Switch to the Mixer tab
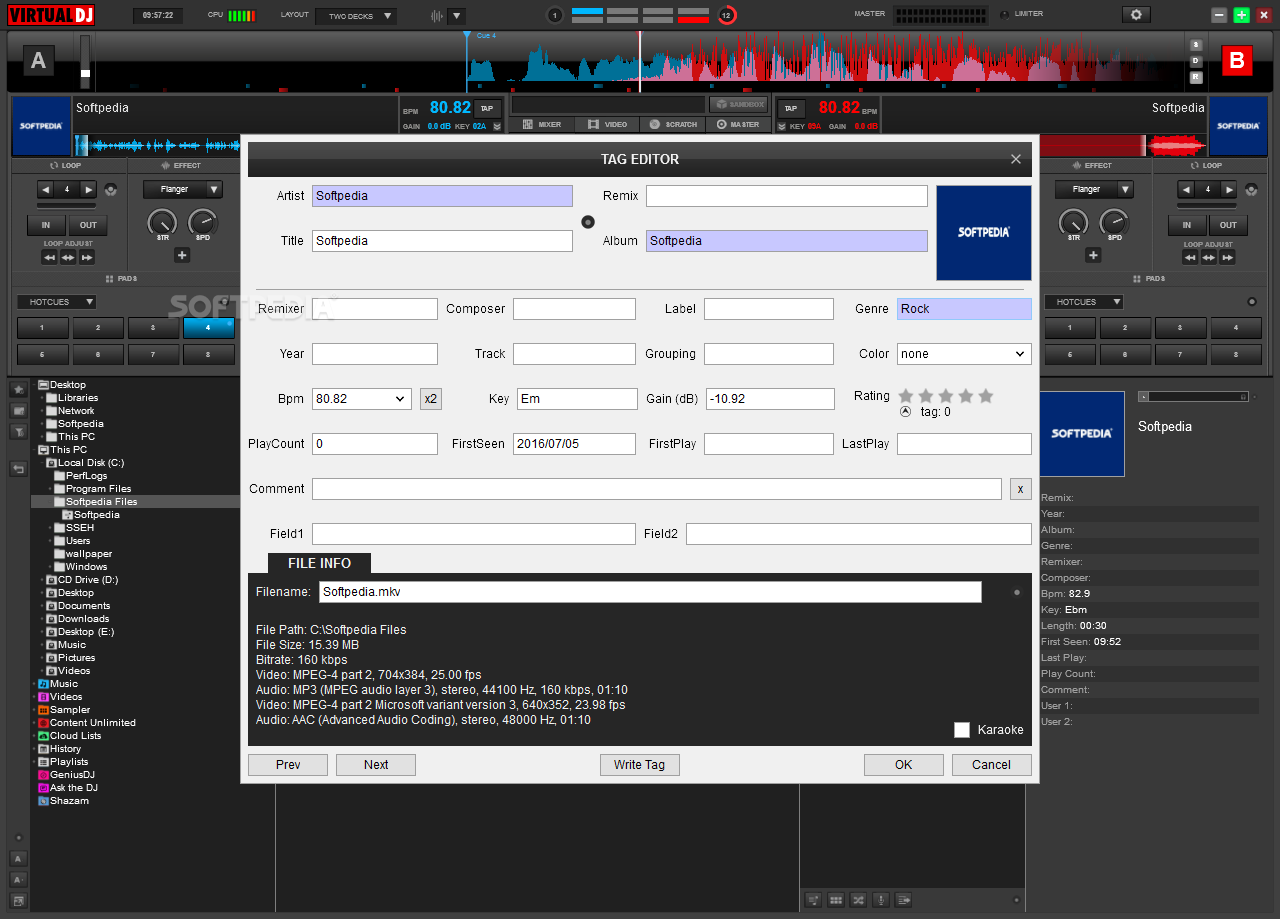Viewport: 1280px width, 919px height. (541, 125)
